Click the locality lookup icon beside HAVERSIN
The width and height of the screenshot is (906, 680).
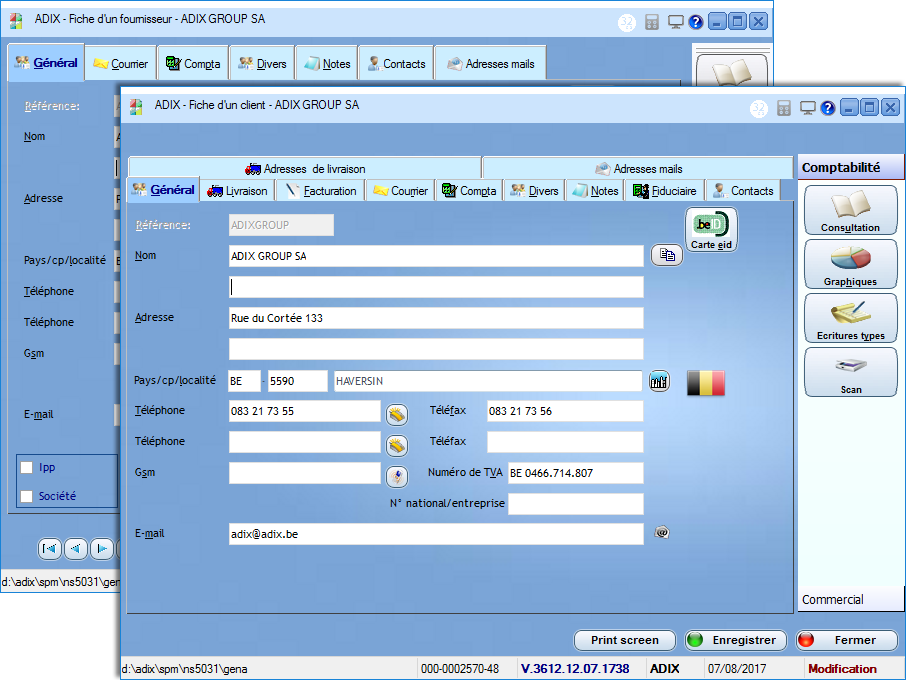point(659,381)
